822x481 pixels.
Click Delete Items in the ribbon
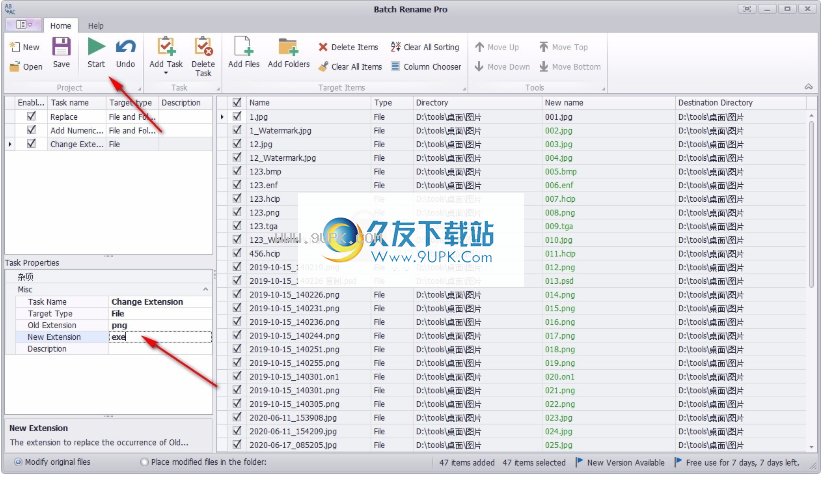point(348,47)
